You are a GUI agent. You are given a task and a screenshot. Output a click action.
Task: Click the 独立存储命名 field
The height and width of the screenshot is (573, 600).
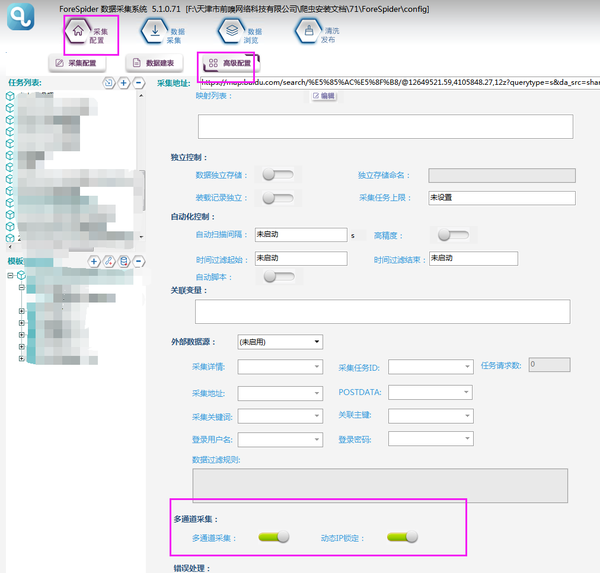coord(502,175)
